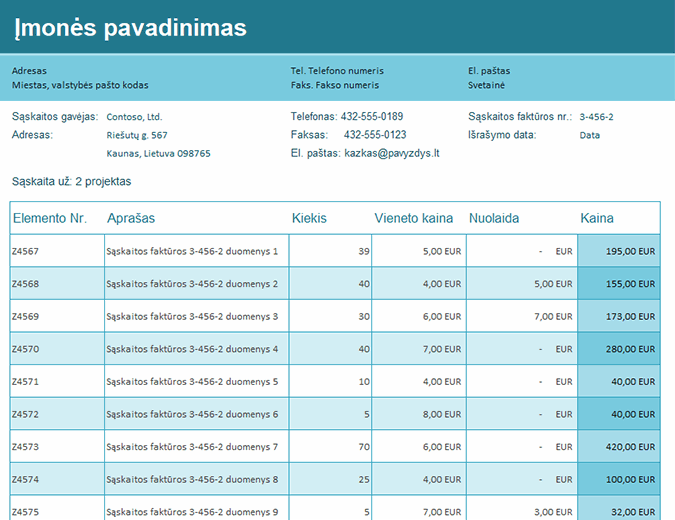Select the Elemento Nr. column header

click(x=49, y=218)
